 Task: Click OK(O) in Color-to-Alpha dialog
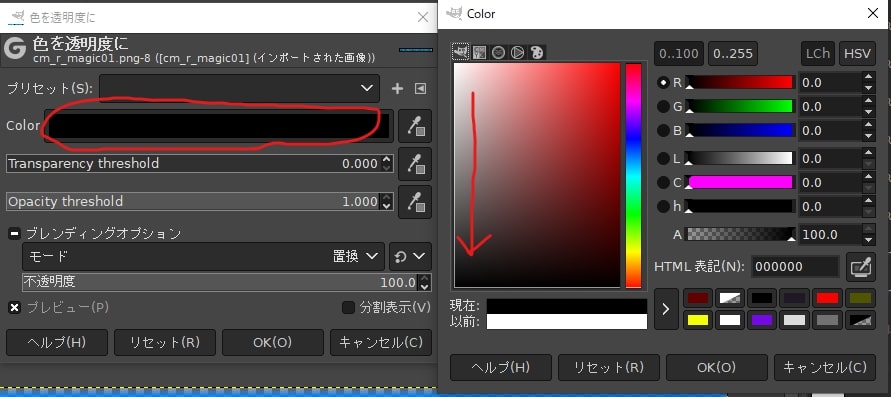[273, 342]
